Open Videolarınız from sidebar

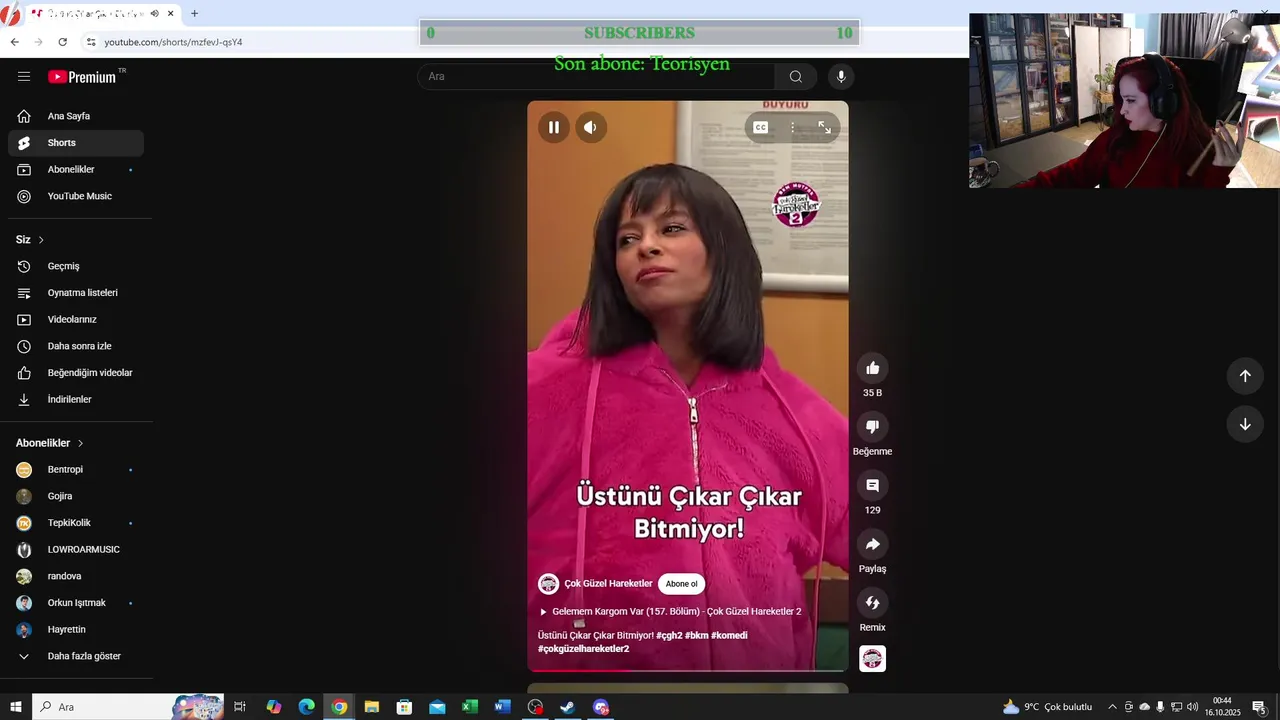click(76, 320)
